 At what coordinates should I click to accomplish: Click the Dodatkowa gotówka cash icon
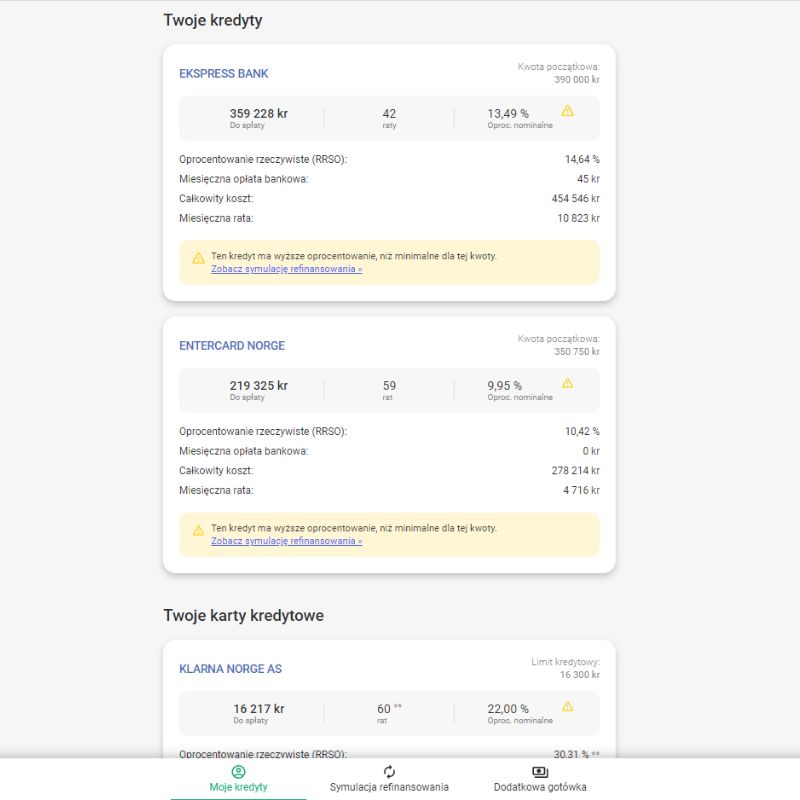[540, 772]
